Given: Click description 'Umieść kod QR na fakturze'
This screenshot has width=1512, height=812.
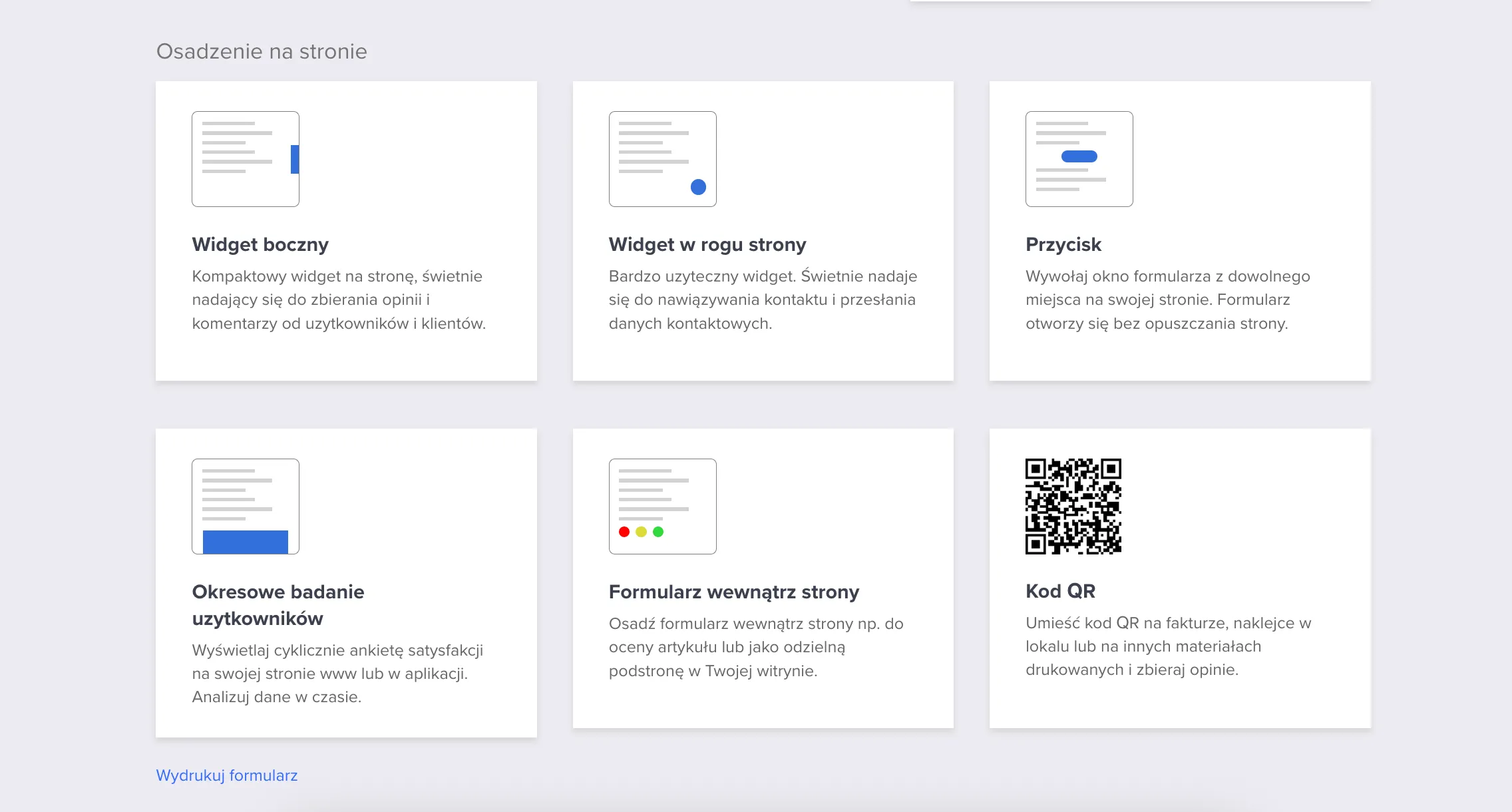Looking at the screenshot, I should click(1169, 646).
